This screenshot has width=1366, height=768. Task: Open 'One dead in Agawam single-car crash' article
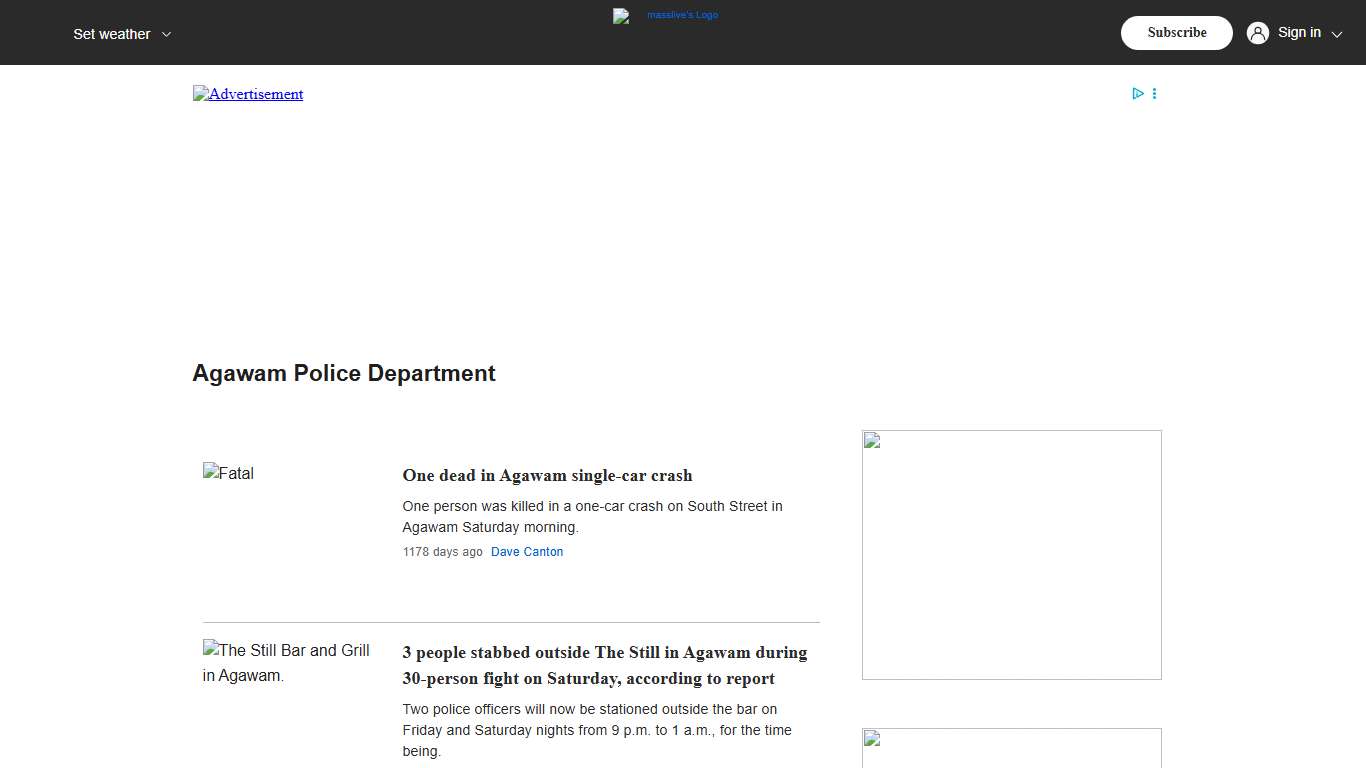pos(546,475)
